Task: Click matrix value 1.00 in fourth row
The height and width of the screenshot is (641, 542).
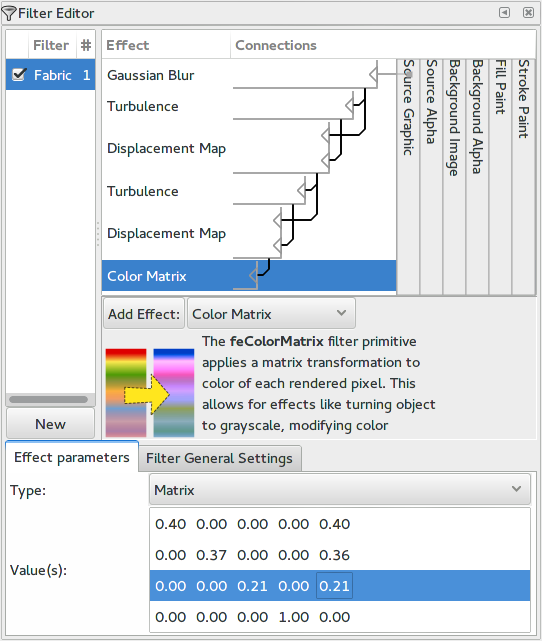Action: pyautogui.click(x=293, y=617)
